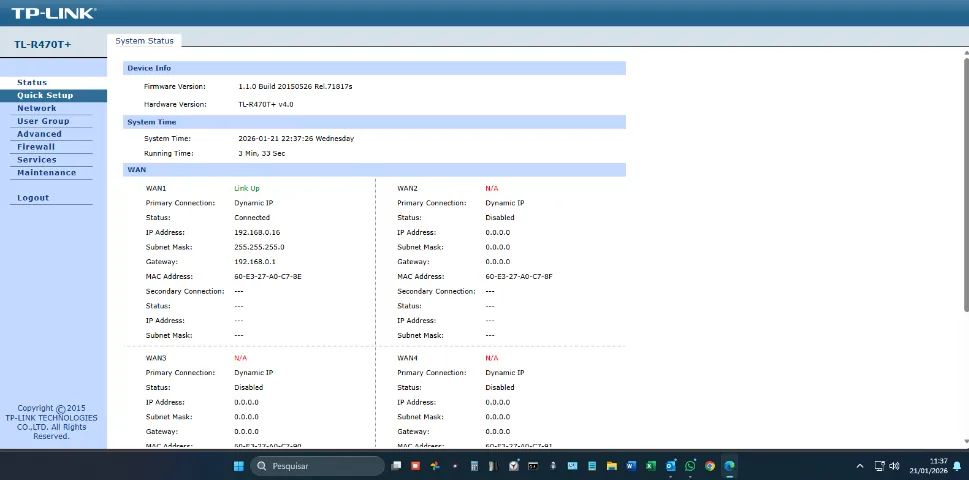Viewport: 969px width, 480px height.
Task: Select the System Status tab
Action: click(145, 41)
